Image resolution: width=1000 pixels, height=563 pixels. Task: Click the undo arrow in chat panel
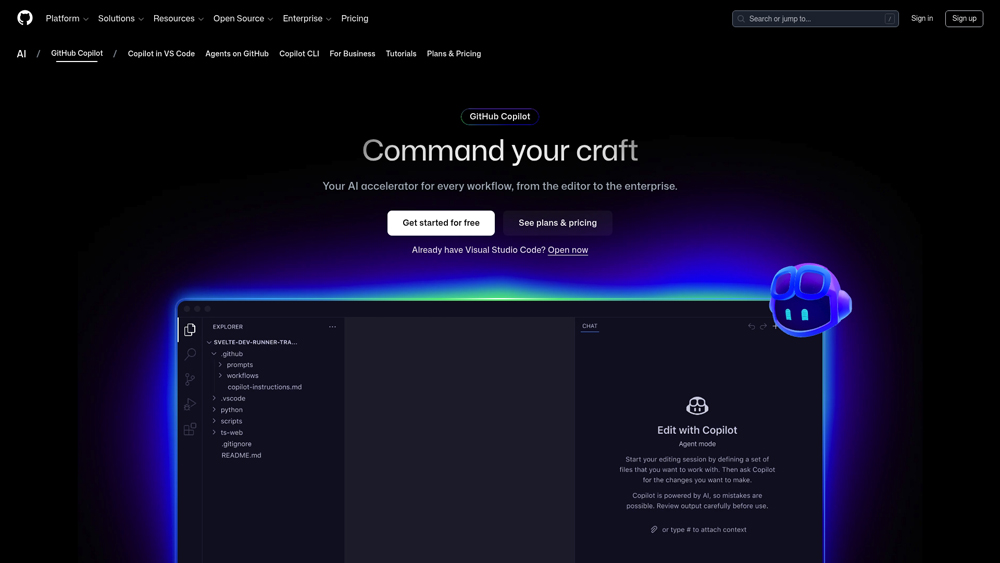click(x=751, y=326)
